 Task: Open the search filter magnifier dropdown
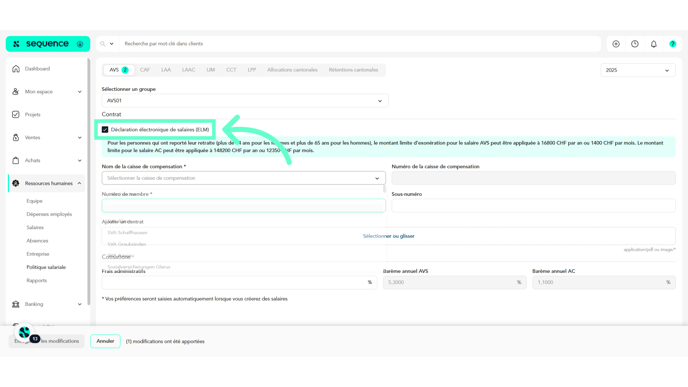pyautogui.click(x=107, y=44)
